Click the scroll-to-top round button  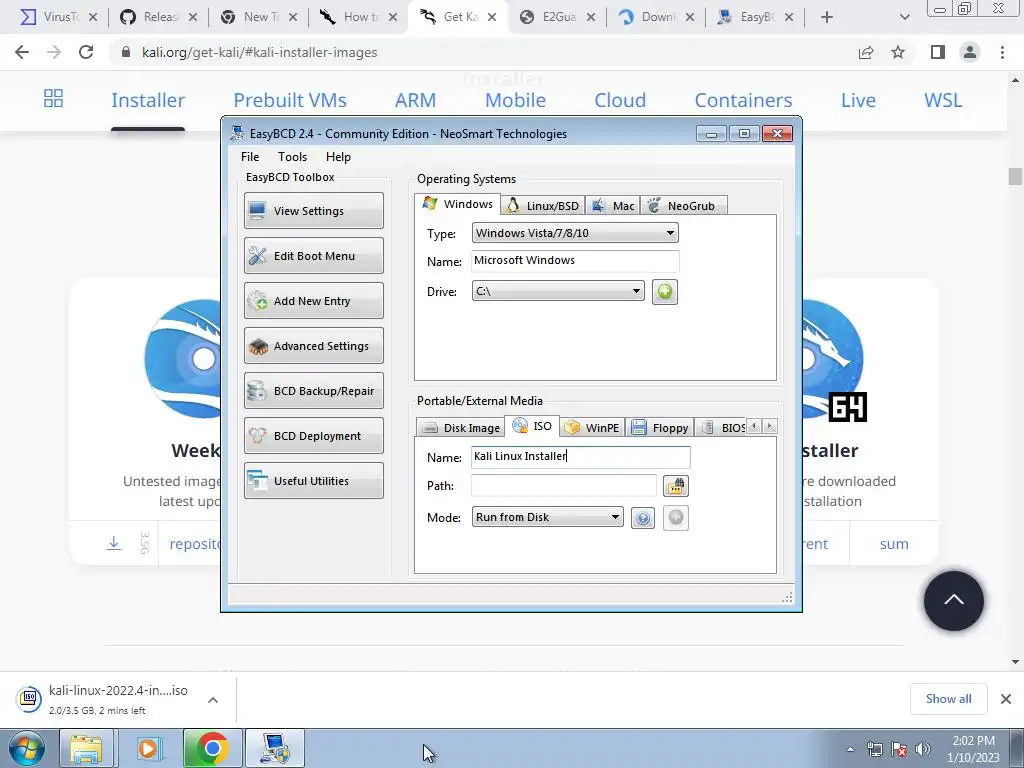[x=953, y=601]
